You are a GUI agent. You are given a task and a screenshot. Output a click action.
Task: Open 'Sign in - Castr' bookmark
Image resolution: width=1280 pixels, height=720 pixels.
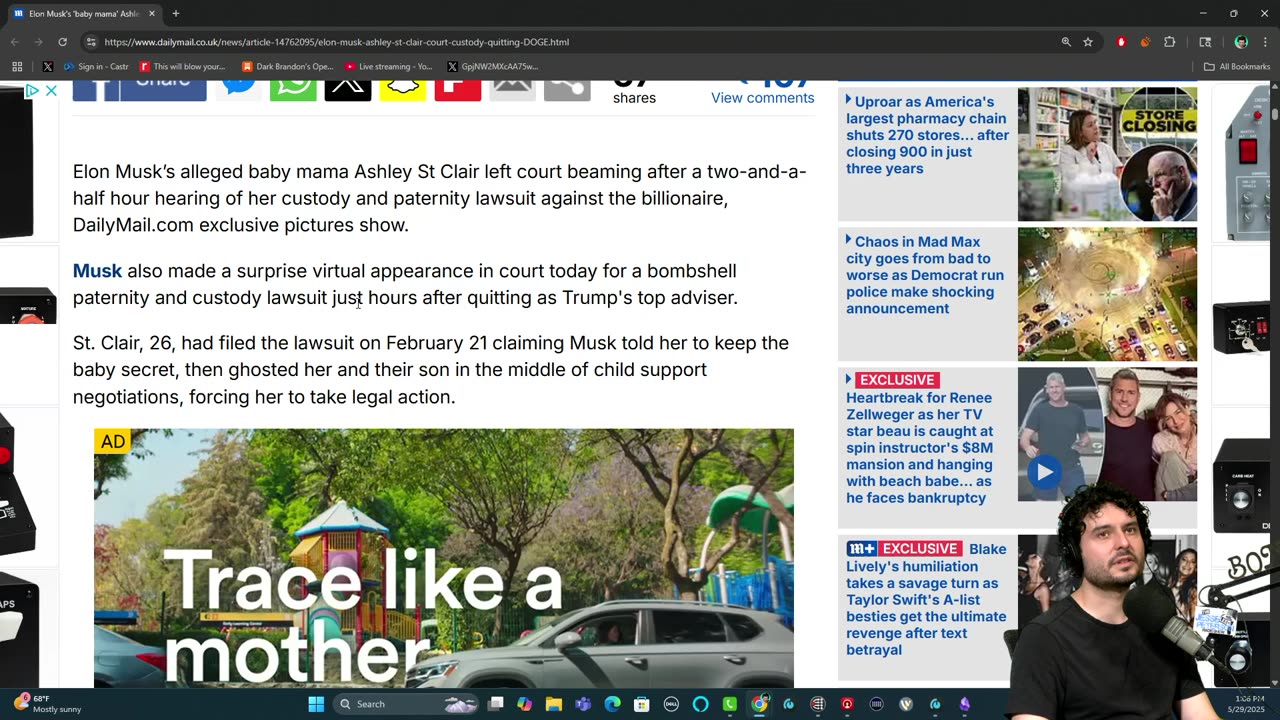[96, 67]
